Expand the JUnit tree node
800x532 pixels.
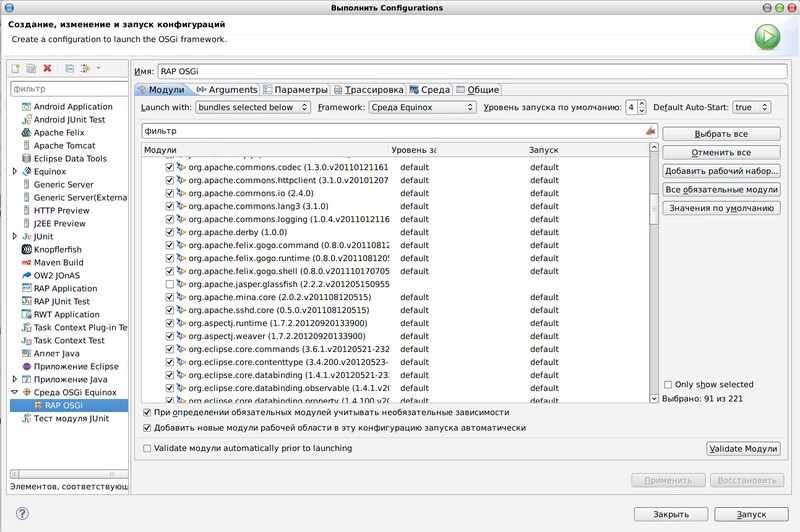[15, 236]
